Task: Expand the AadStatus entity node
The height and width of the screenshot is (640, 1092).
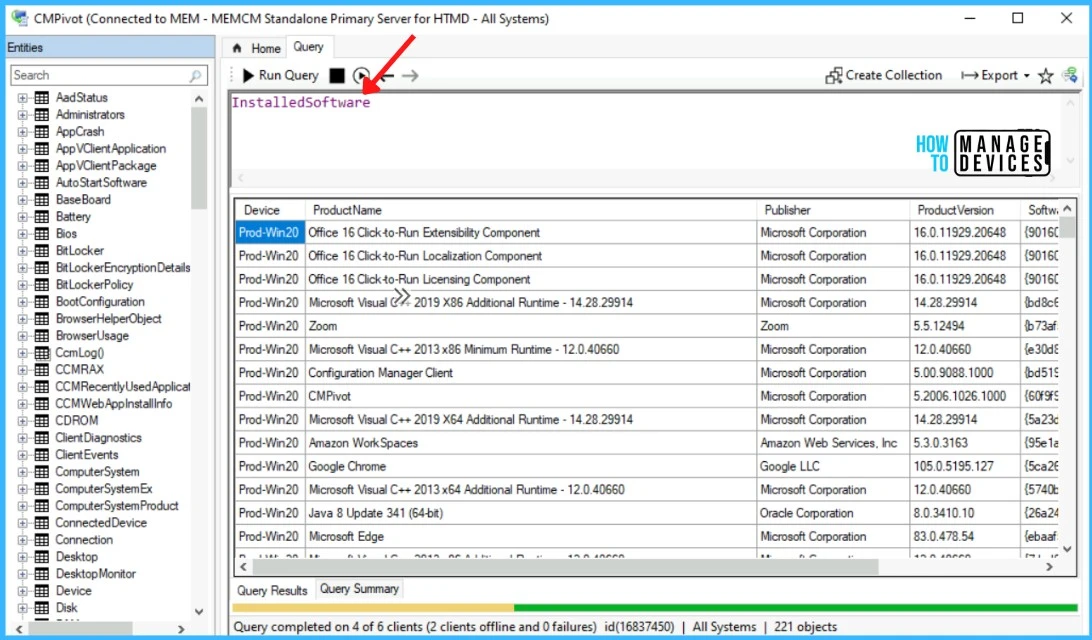Action: coord(22,97)
